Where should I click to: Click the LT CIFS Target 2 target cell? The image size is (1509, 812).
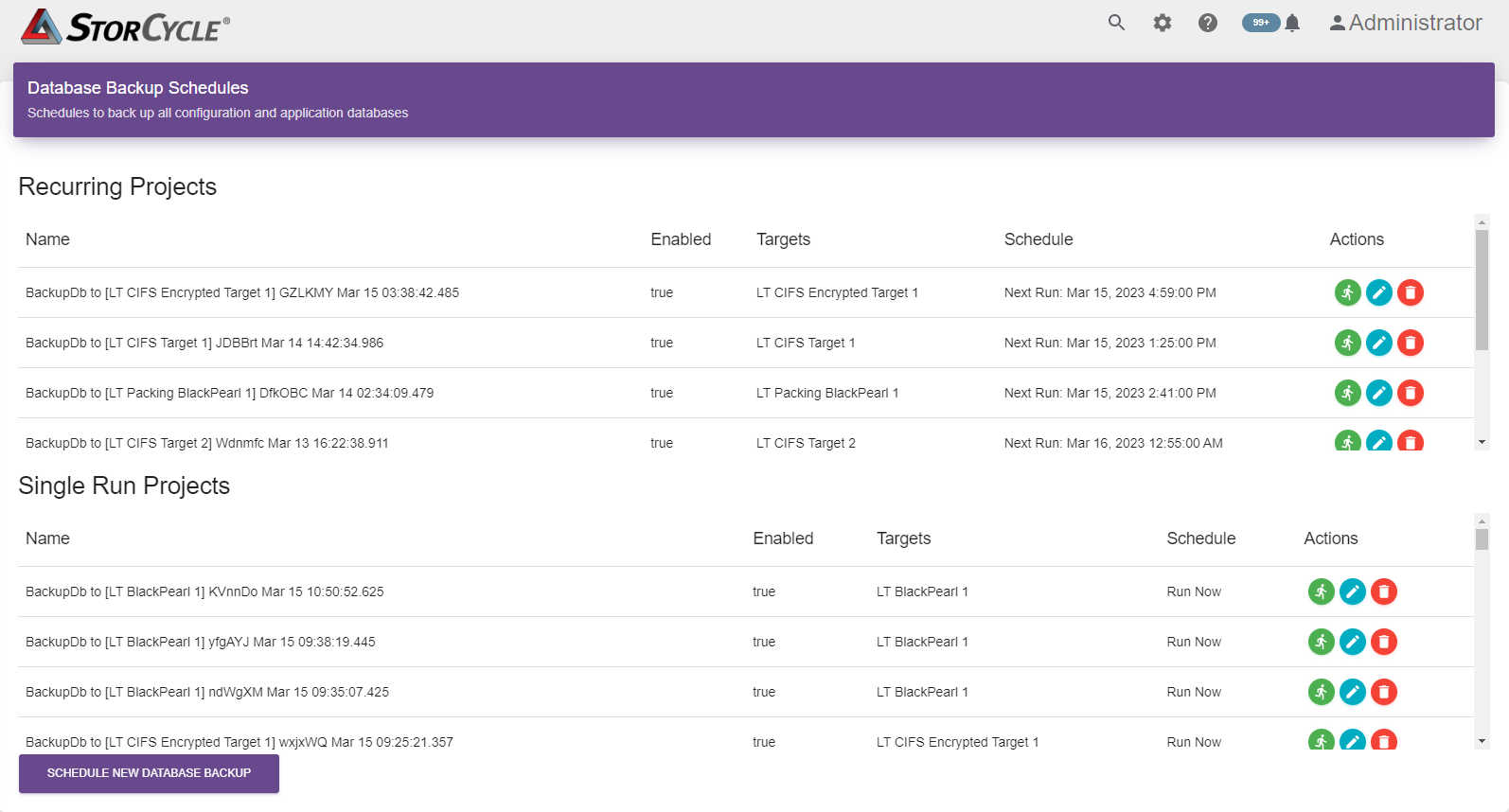(806, 443)
